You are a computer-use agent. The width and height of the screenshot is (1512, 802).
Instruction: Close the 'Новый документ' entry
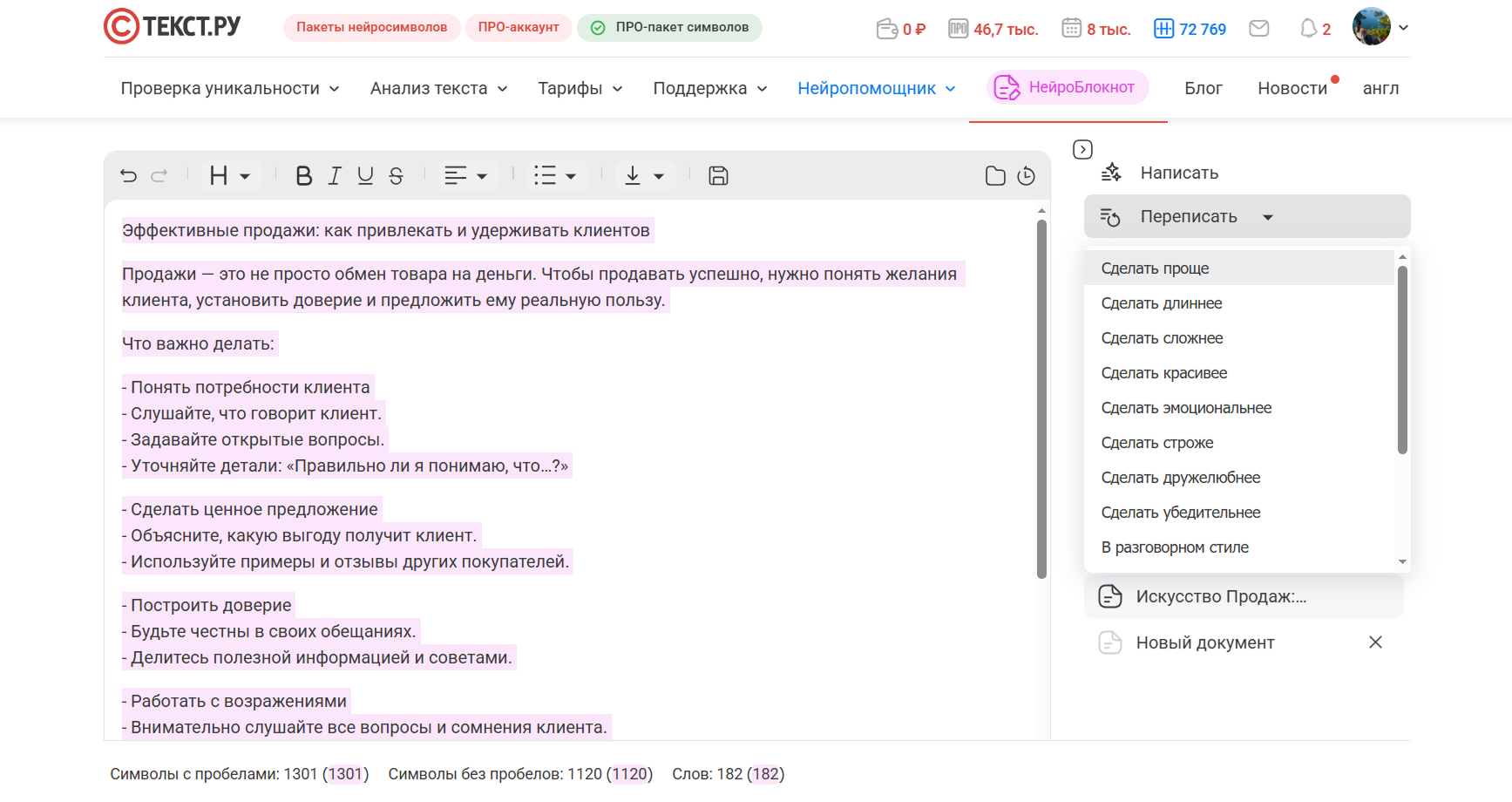pyautogui.click(x=1375, y=642)
